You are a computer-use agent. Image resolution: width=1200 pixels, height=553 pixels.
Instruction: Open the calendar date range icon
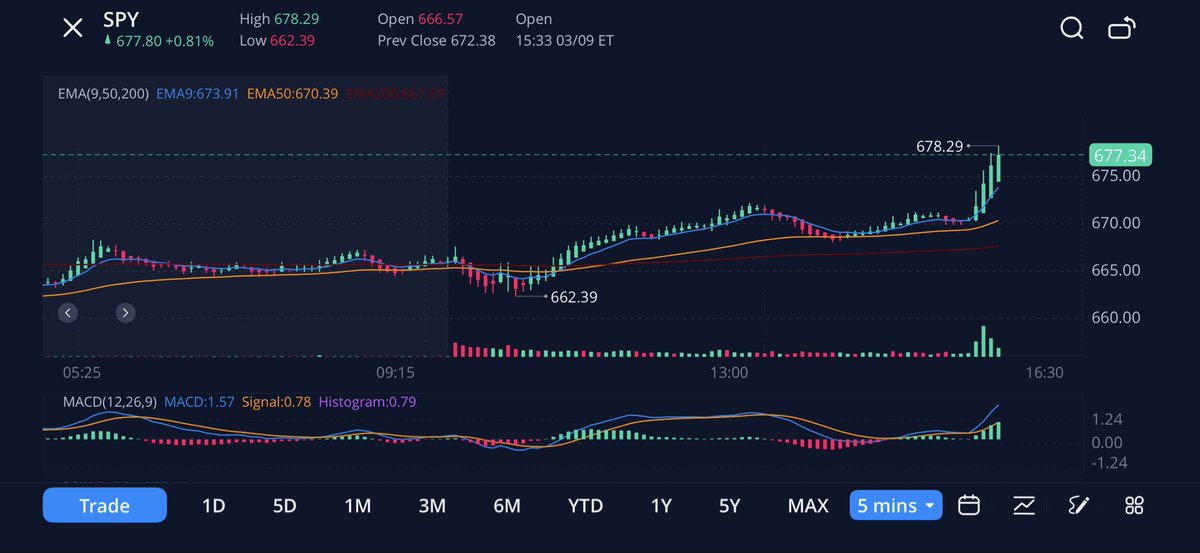(x=968, y=505)
